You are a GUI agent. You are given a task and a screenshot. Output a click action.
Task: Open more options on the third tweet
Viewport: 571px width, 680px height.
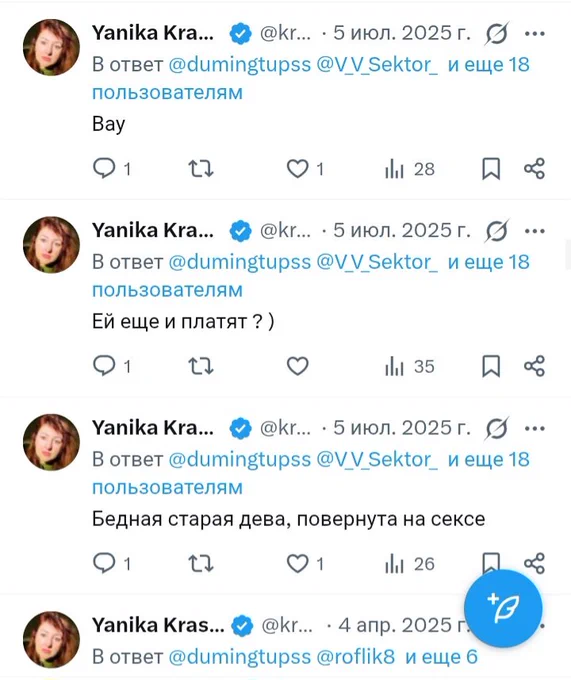pyautogui.click(x=535, y=428)
